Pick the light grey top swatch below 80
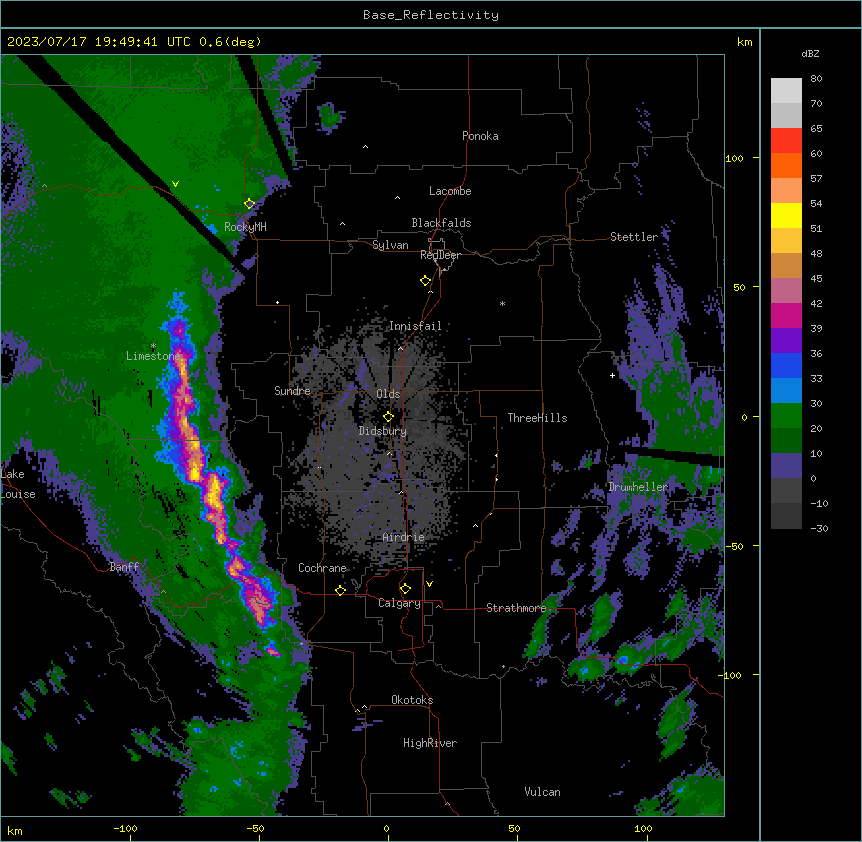Viewport: 862px width, 842px height. pos(786,90)
